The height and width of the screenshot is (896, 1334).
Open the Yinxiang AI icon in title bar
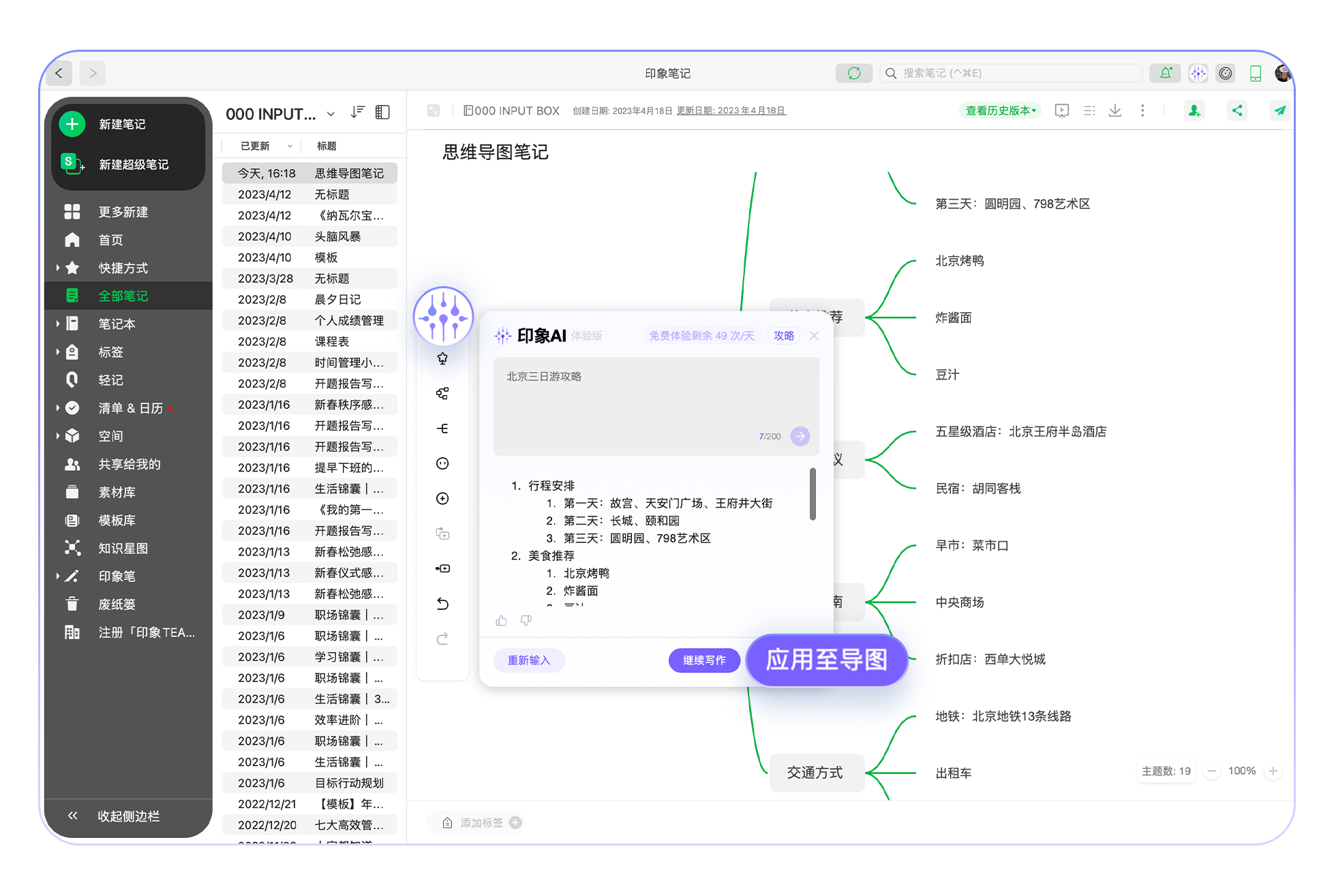1198,73
